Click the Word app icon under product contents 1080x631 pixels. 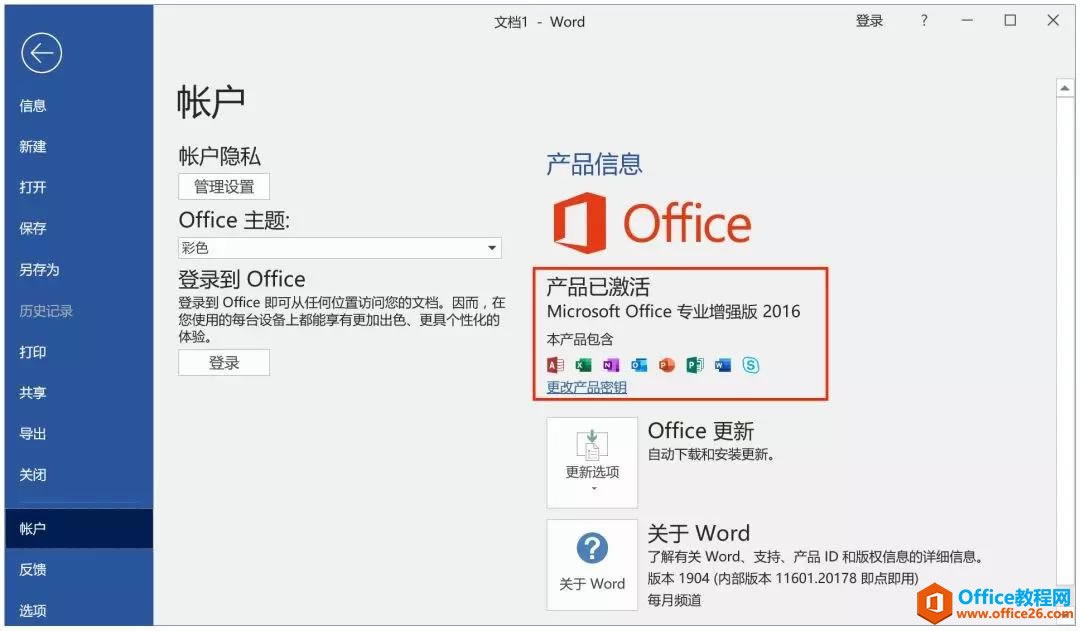click(x=723, y=365)
